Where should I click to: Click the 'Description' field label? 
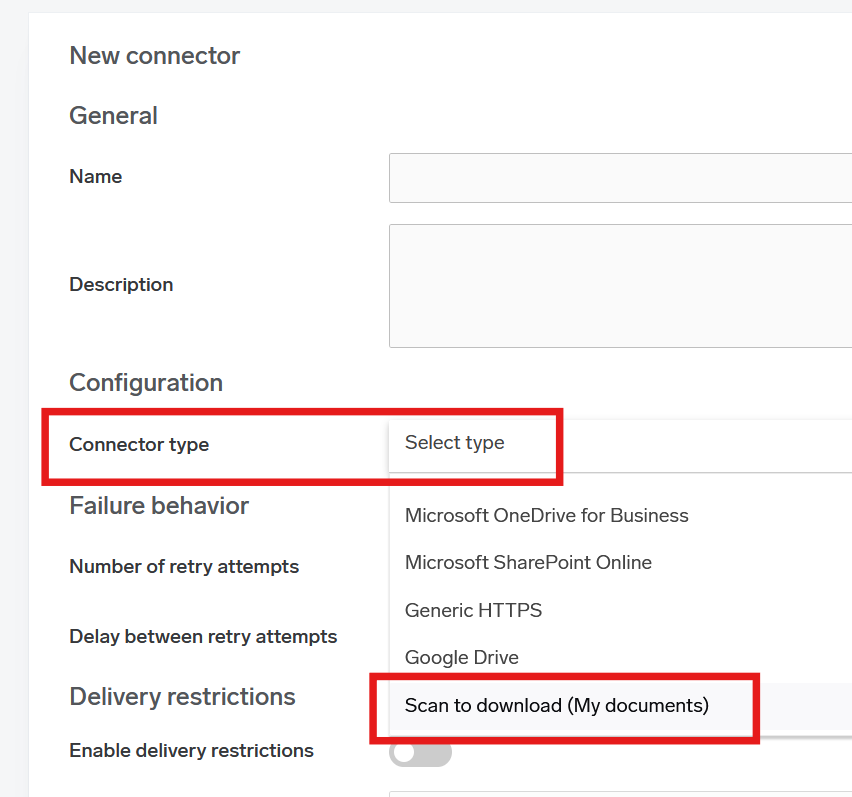point(121,285)
